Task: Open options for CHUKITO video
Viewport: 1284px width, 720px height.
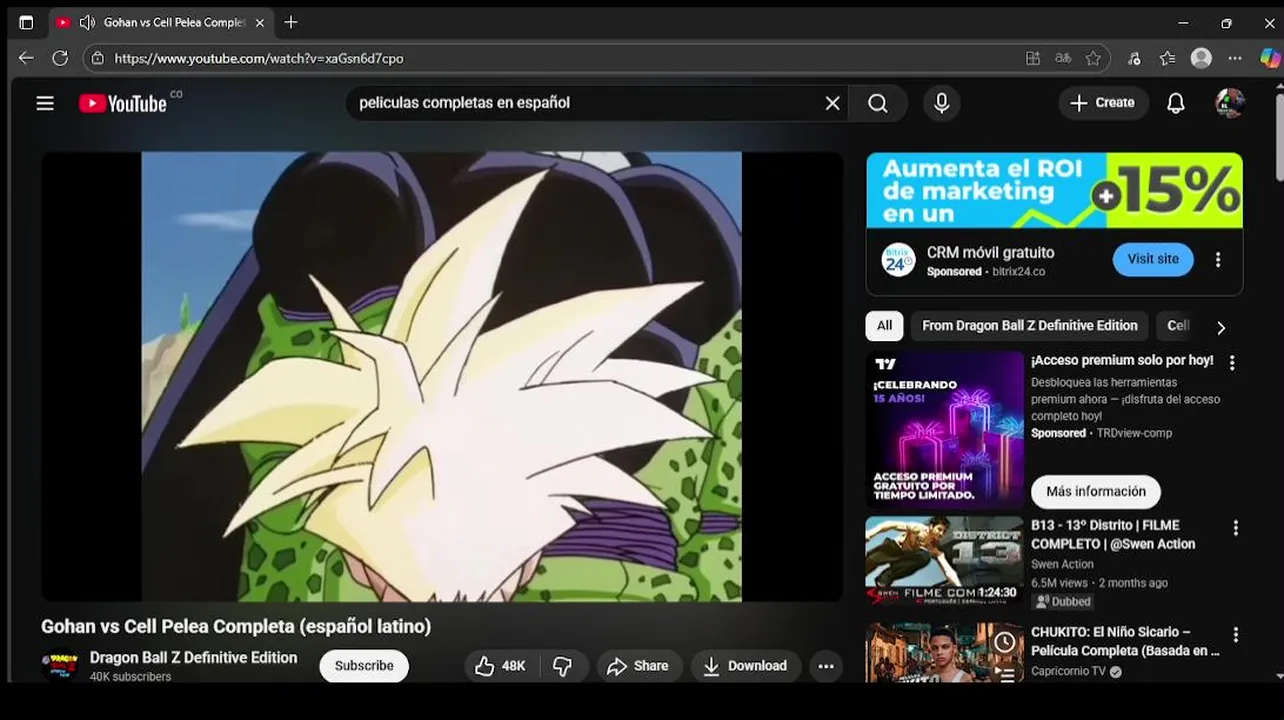Action: click(1235, 635)
